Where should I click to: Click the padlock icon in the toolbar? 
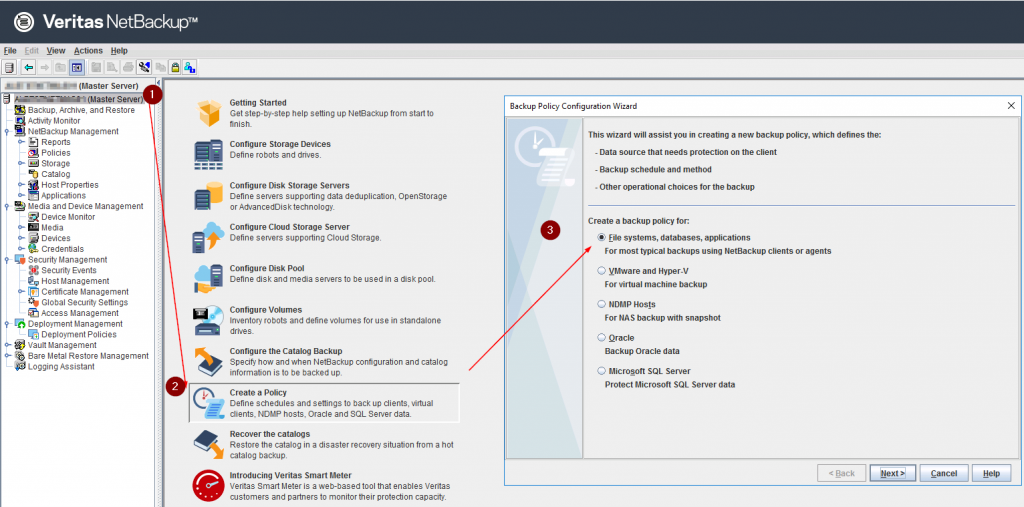[x=175, y=67]
